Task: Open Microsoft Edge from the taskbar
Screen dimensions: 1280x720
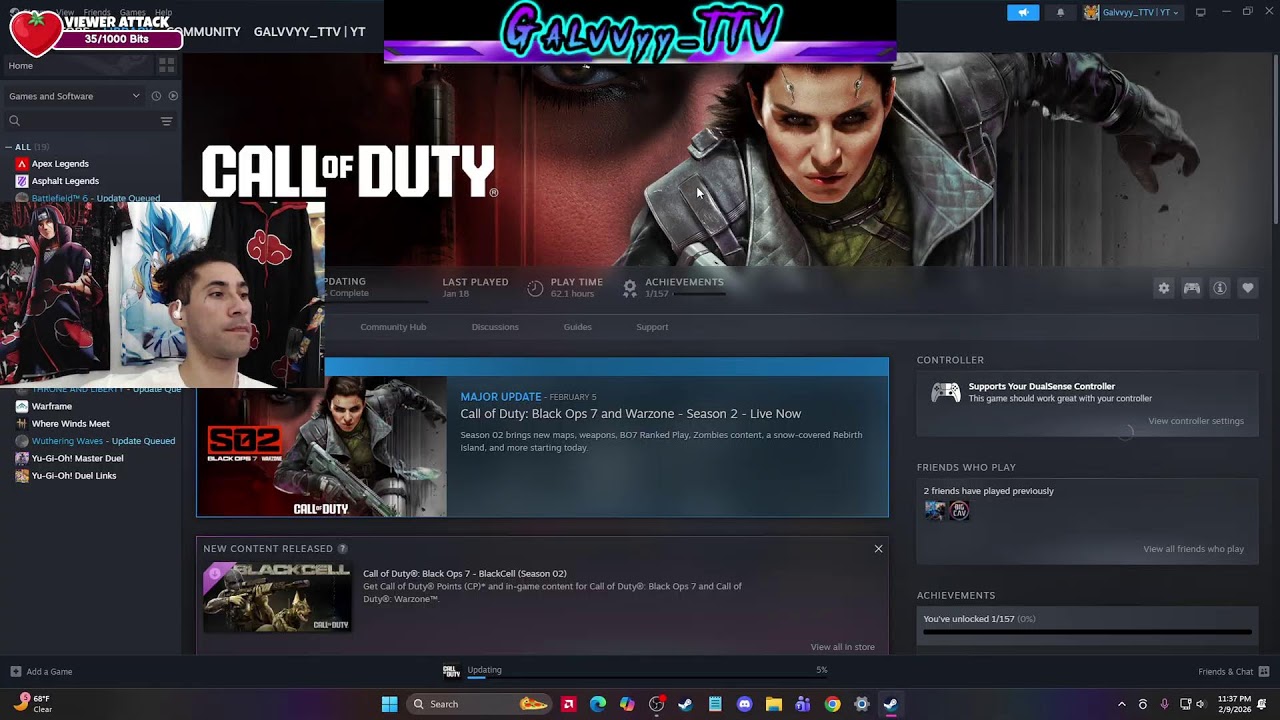Action: (598, 704)
